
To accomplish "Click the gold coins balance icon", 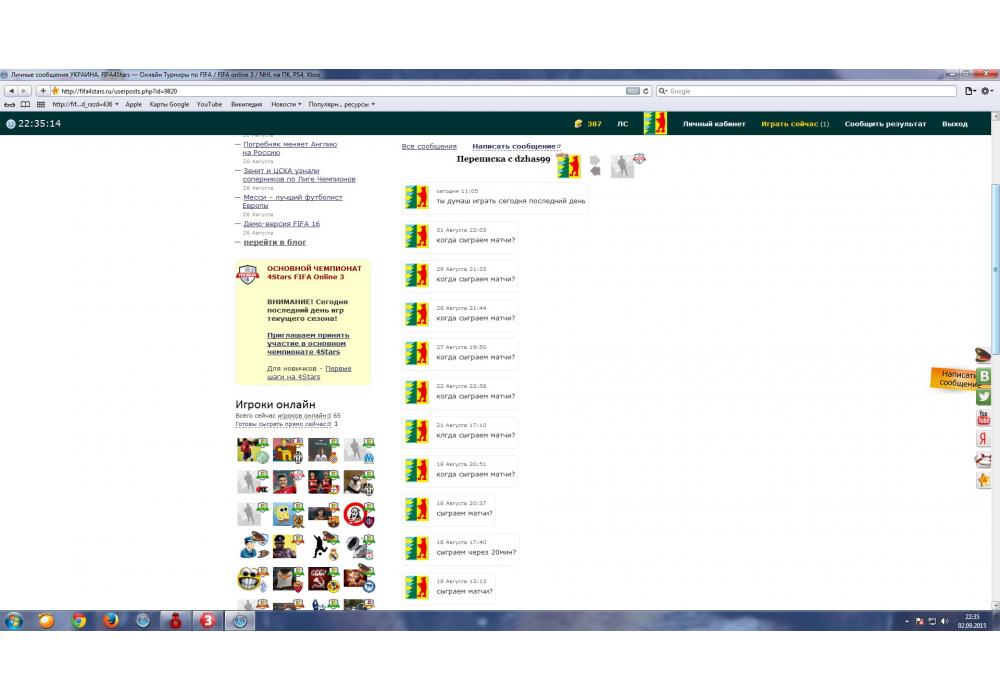I will 578,124.
